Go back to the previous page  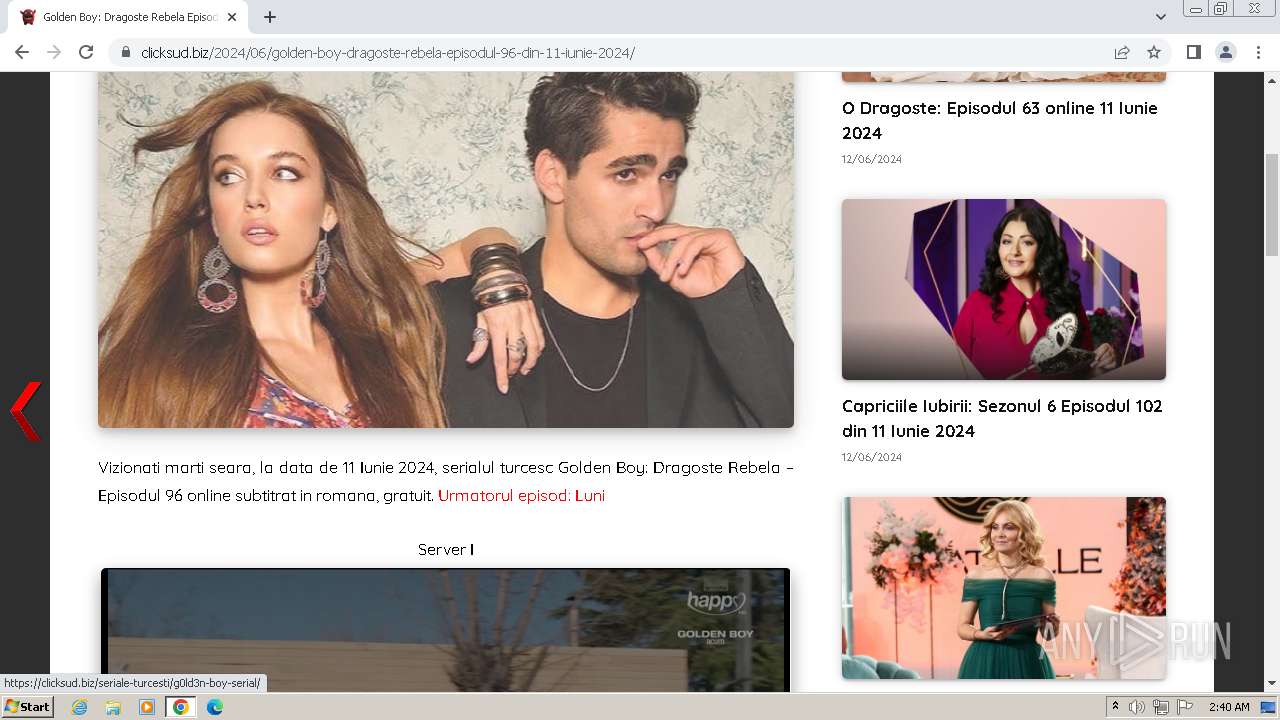click(x=22, y=52)
